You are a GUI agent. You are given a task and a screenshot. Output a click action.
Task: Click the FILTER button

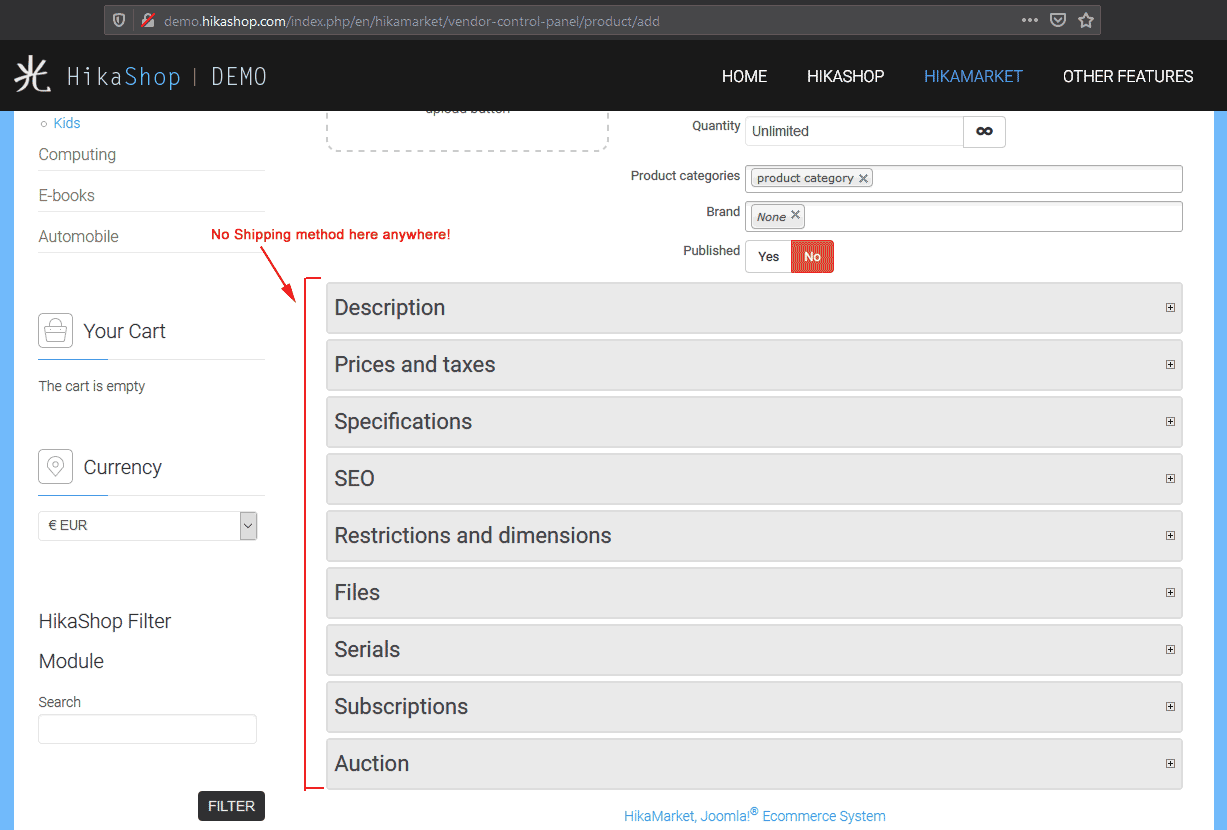[231, 806]
